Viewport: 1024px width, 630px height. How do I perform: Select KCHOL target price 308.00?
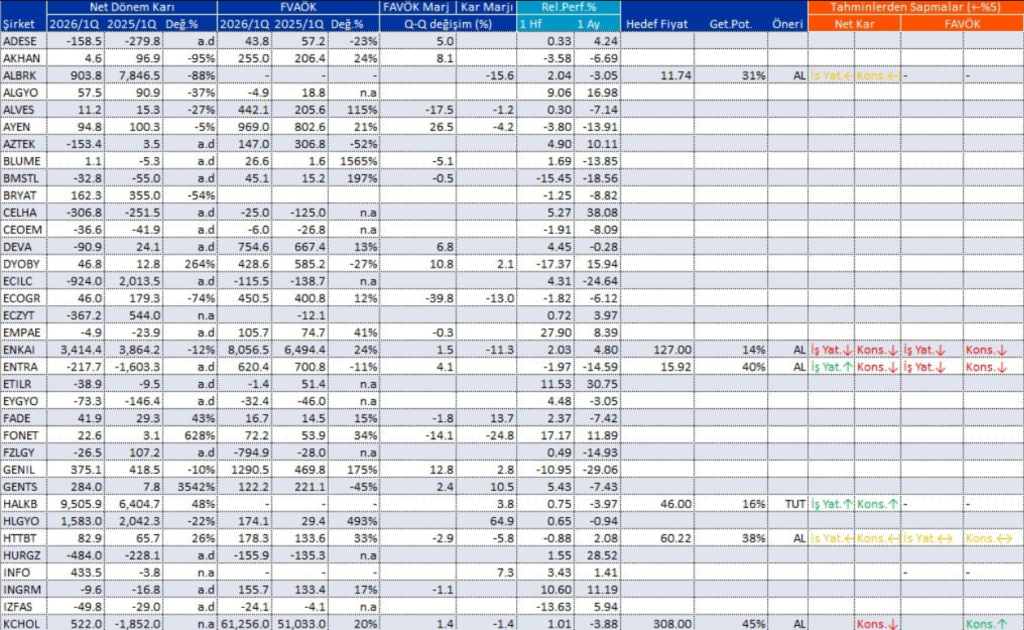point(673,624)
